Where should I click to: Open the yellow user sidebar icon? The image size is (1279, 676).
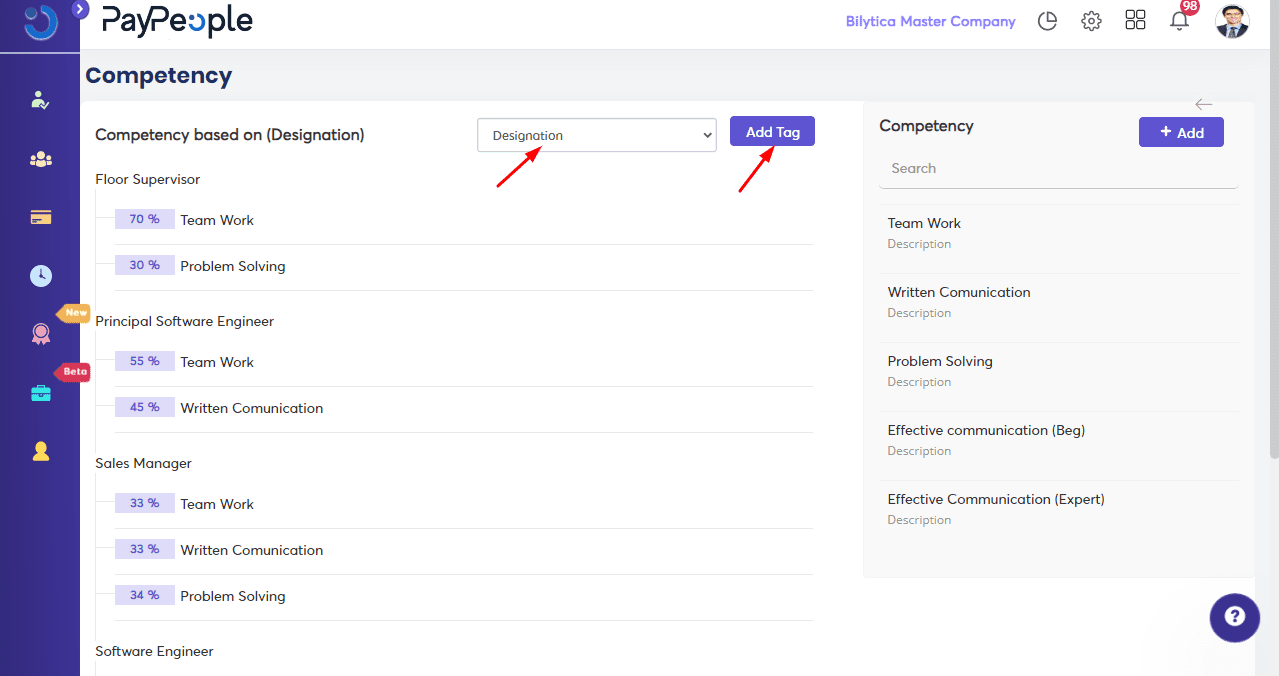pyautogui.click(x=41, y=451)
